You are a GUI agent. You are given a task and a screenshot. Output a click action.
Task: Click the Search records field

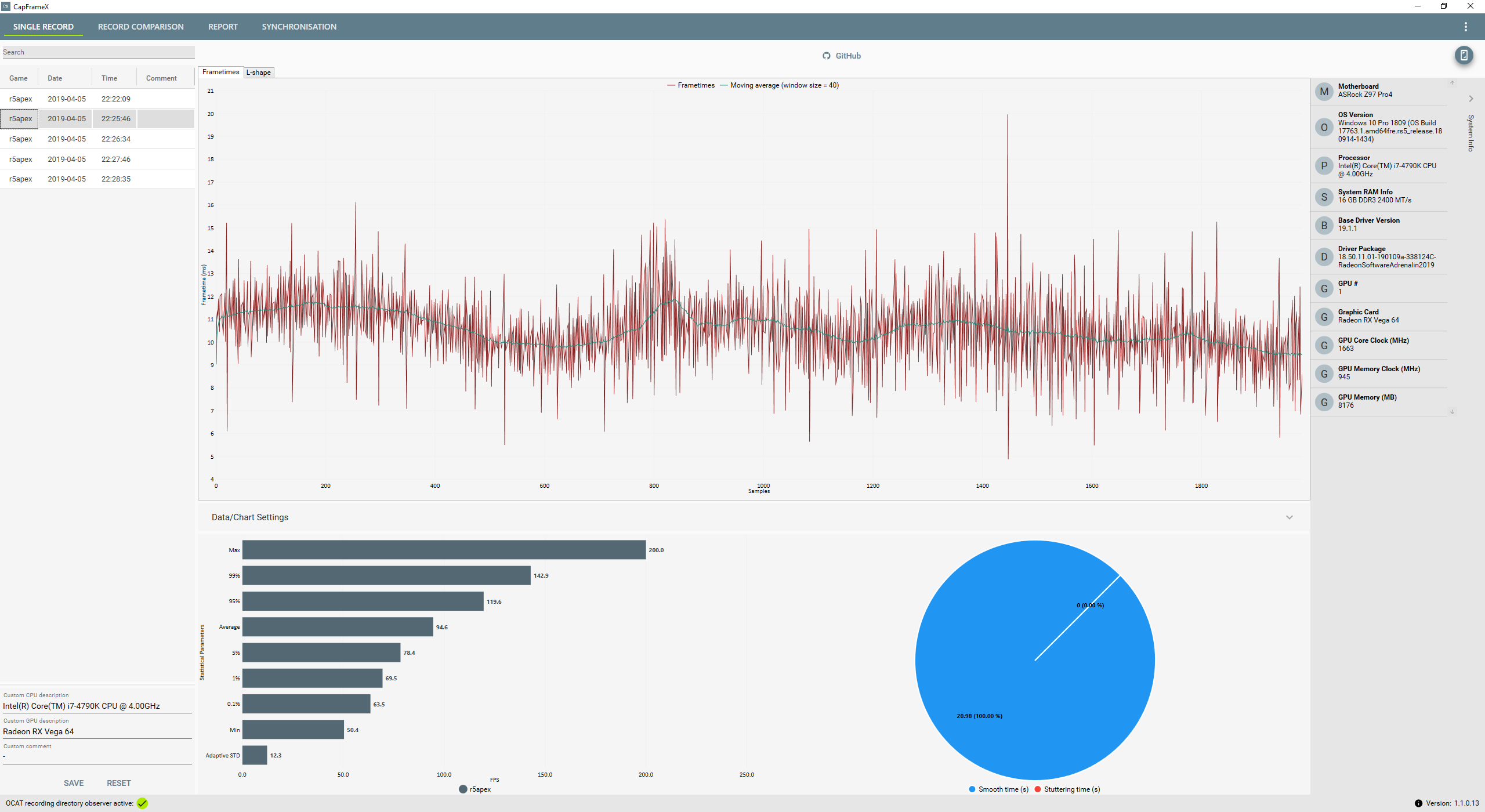98,52
